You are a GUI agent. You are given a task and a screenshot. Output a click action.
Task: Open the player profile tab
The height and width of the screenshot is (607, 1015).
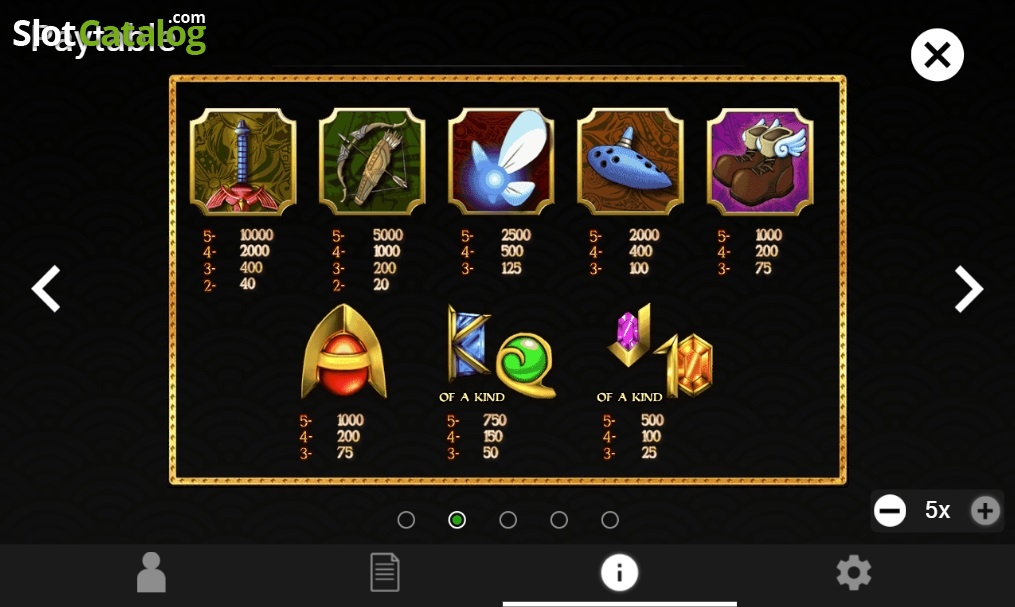coord(151,572)
